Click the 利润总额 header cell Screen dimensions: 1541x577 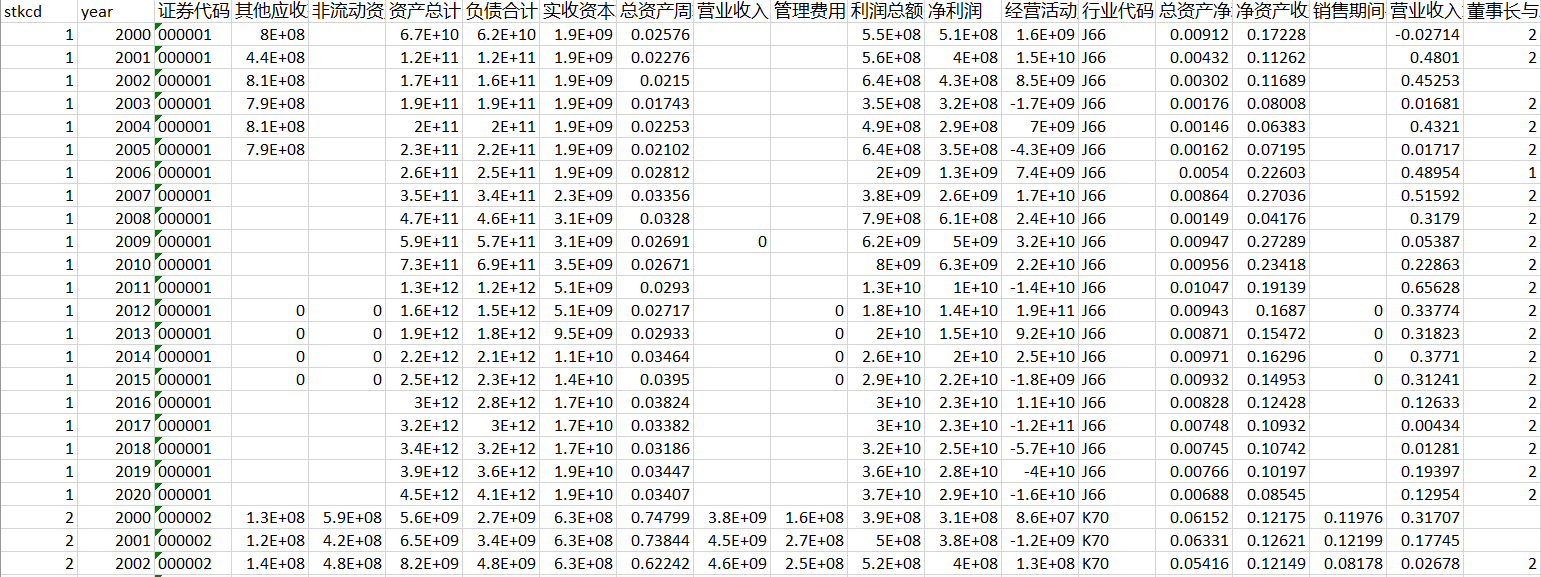pyautogui.click(x=886, y=12)
